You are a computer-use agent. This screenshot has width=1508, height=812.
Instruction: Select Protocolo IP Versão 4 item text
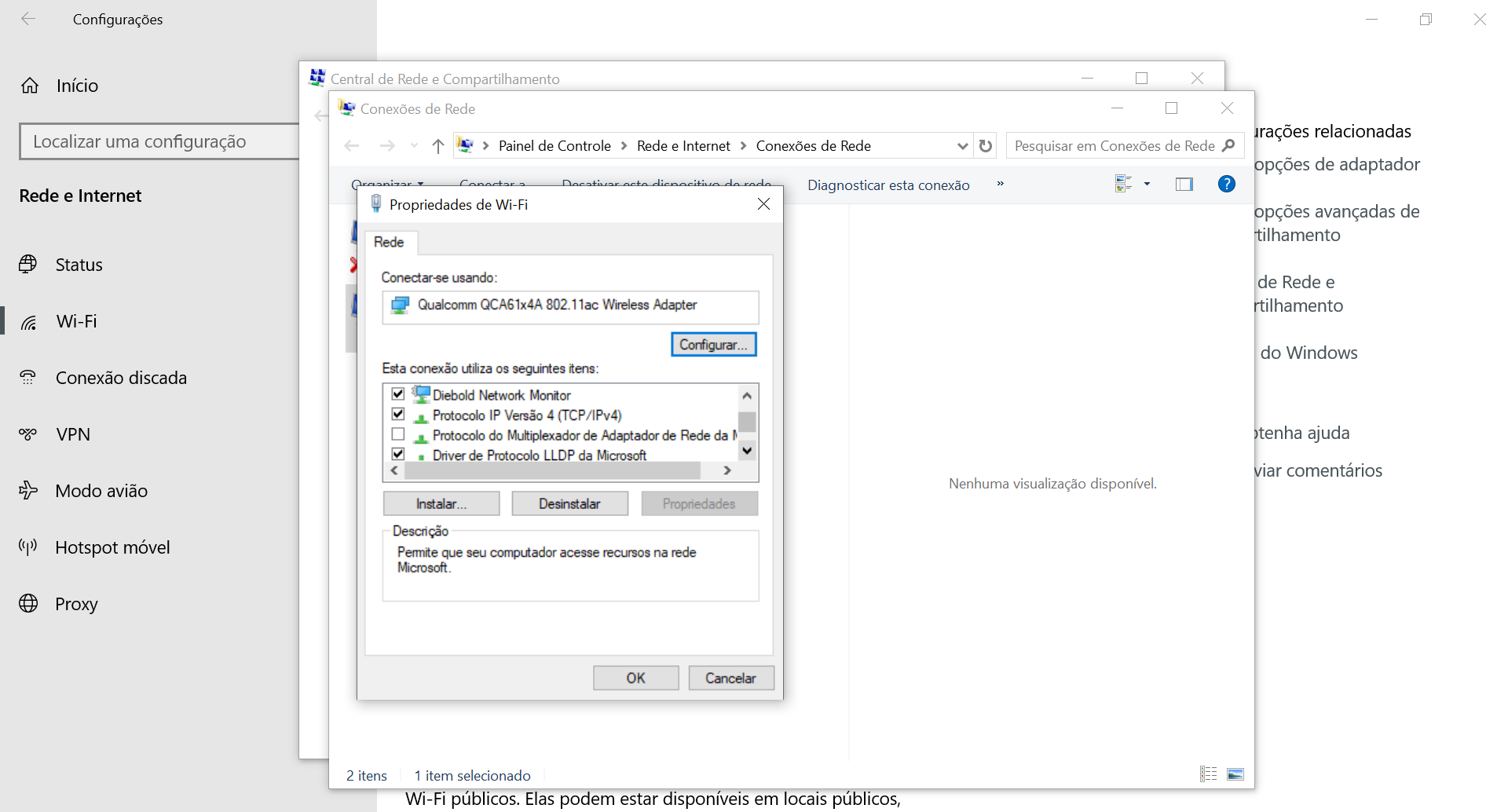(x=527, y=415)
